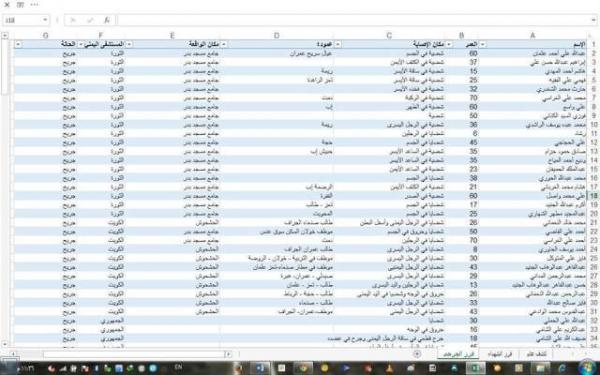Click the fx insert function icon
The image size is (600, 375).
[107, 20]
